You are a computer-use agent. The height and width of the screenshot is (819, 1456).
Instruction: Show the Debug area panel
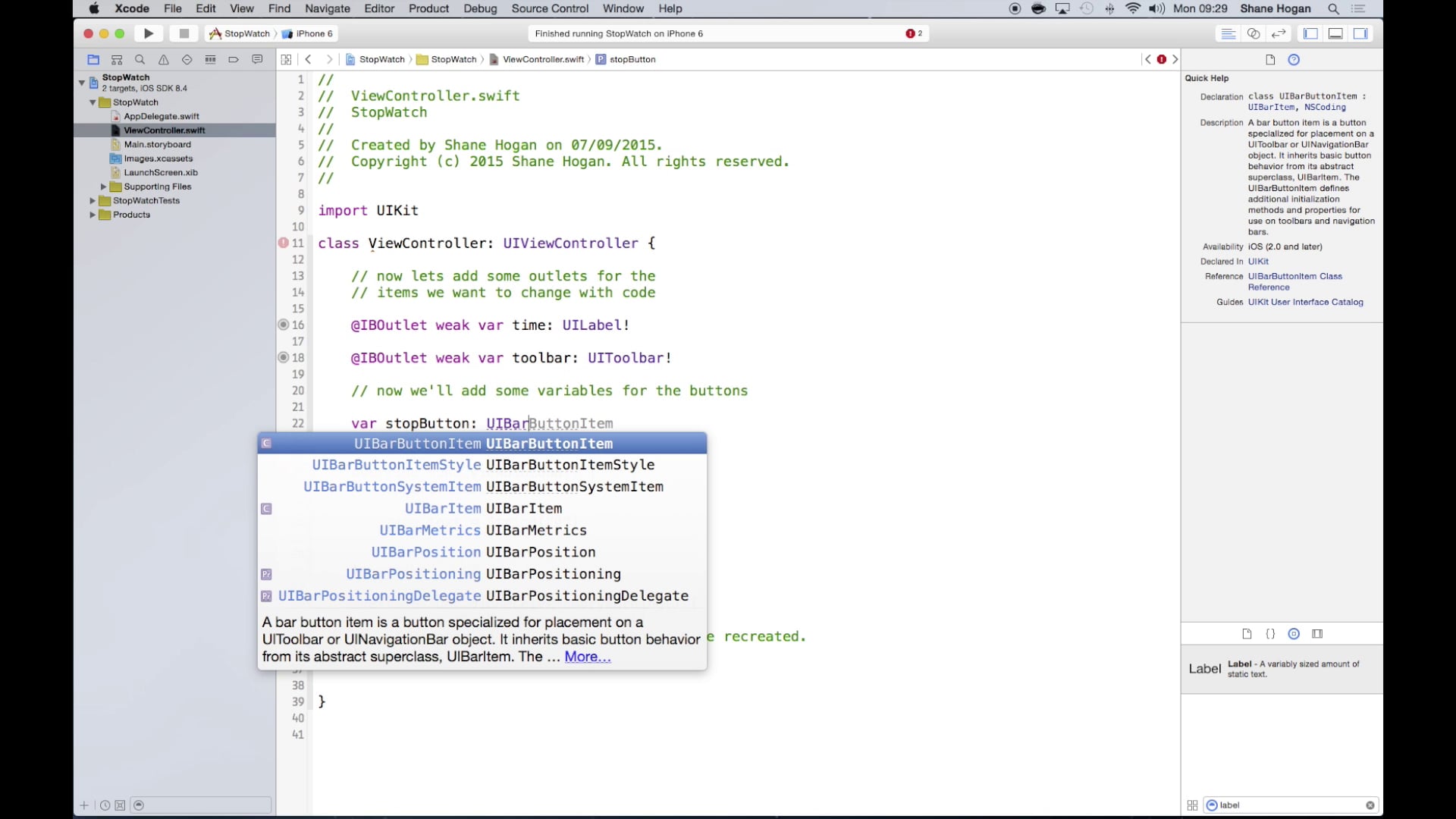point(1335,33)
